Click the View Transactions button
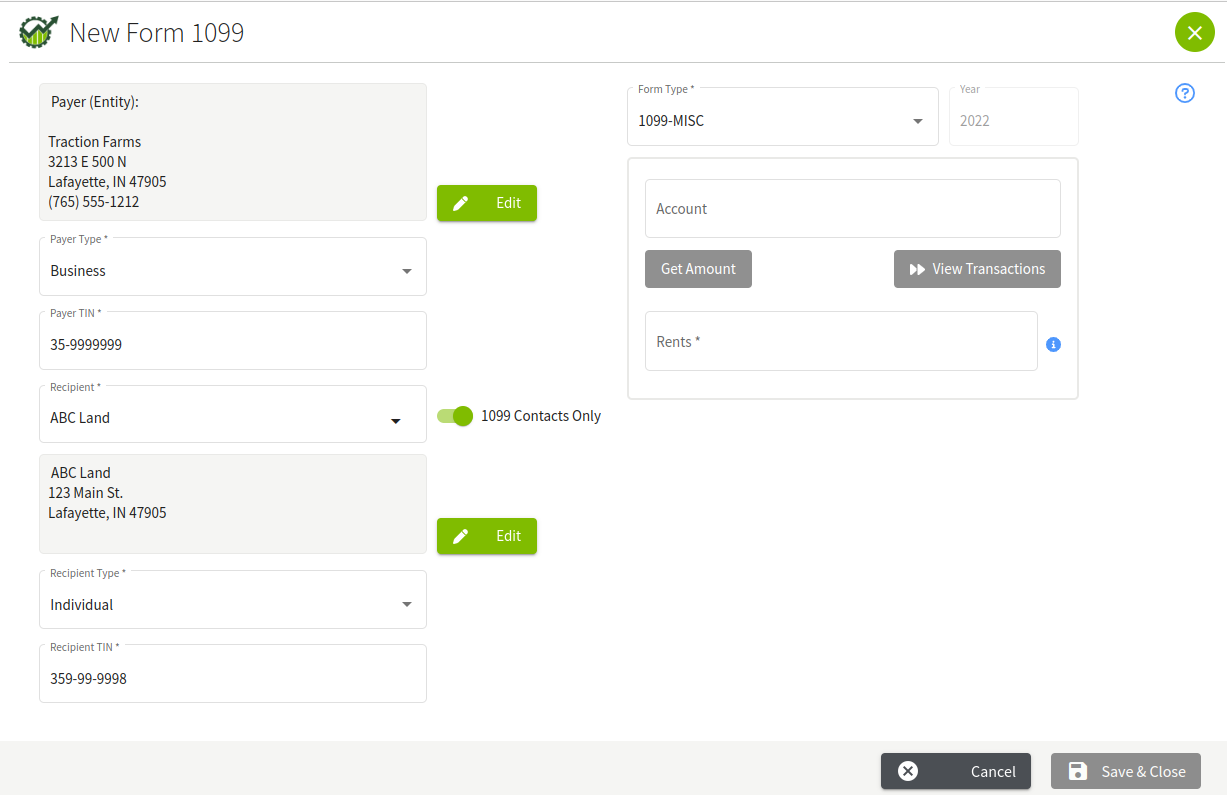The image size is (1227, 795). tap(977, 269)
